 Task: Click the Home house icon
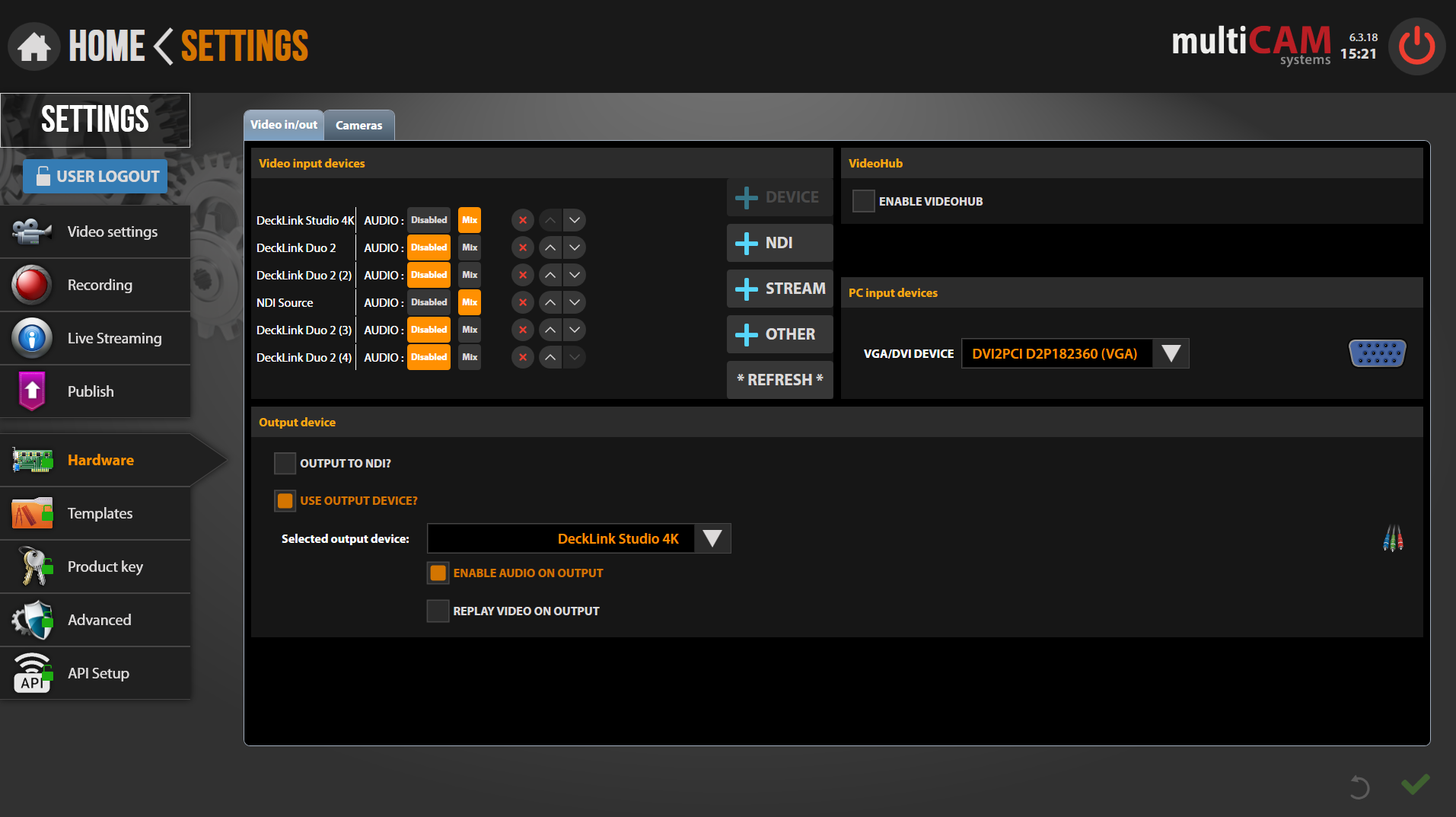point(33,46)
